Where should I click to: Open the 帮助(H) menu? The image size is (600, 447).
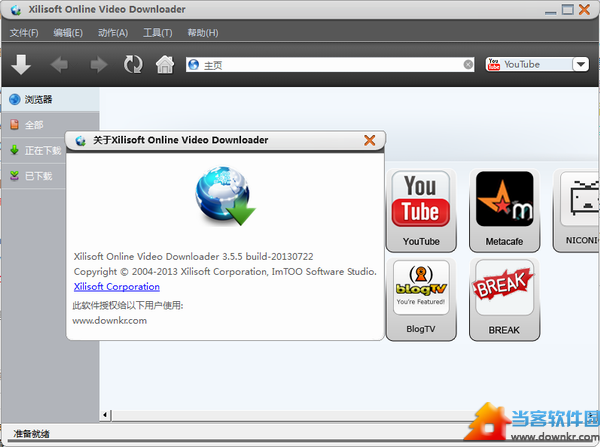pyautogui.click(x=203, y=33)
